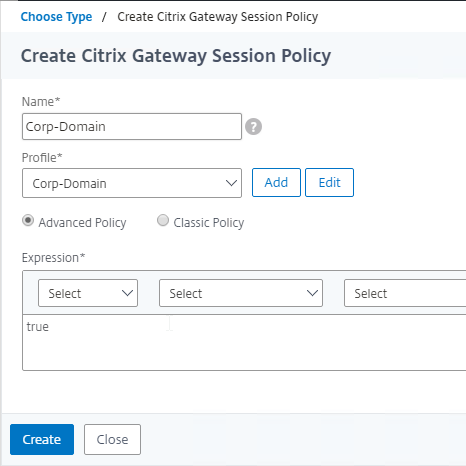This screenshot has height=466, width=466.
Task: Select the Classic Policy radio button
Action: 163,220
